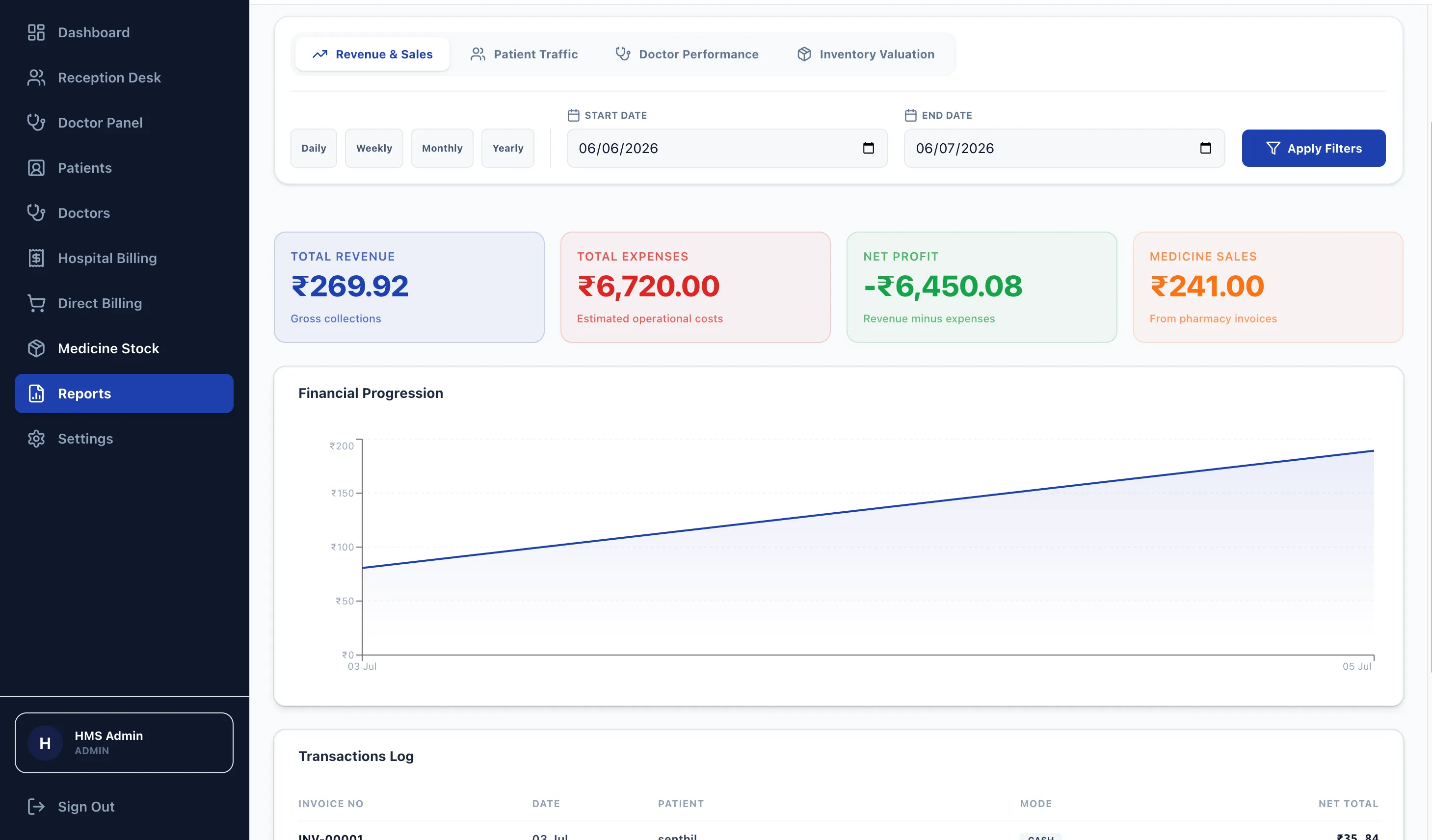Switch to Revenue & Sales tab
The image size is (1432, 840).
coord(372,54)
